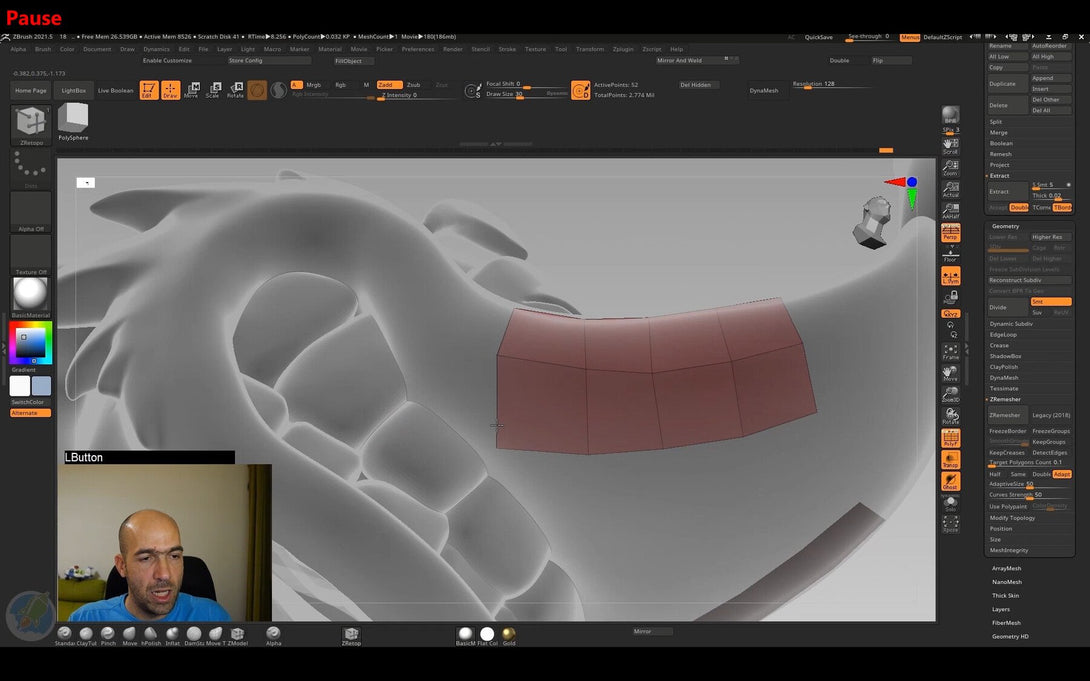Toggle Zadd sculpting mode

coord(389,85)
